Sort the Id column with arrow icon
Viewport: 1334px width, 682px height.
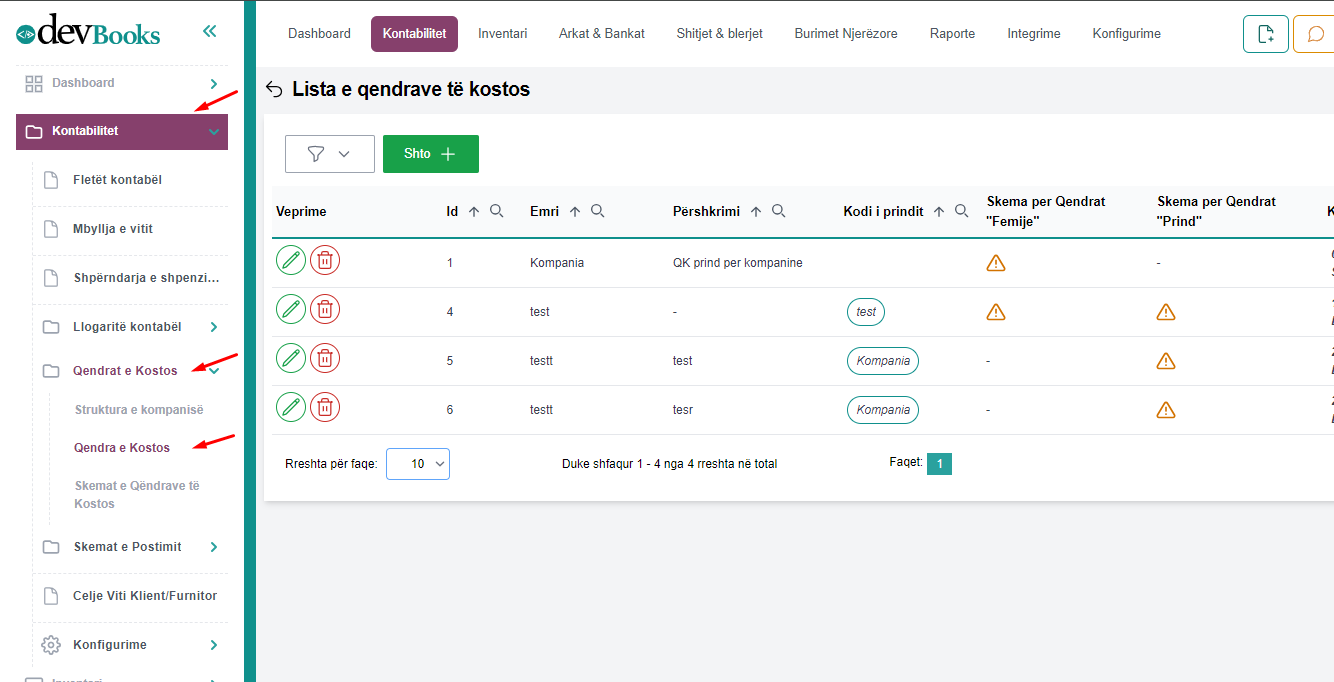click(474, 211)
